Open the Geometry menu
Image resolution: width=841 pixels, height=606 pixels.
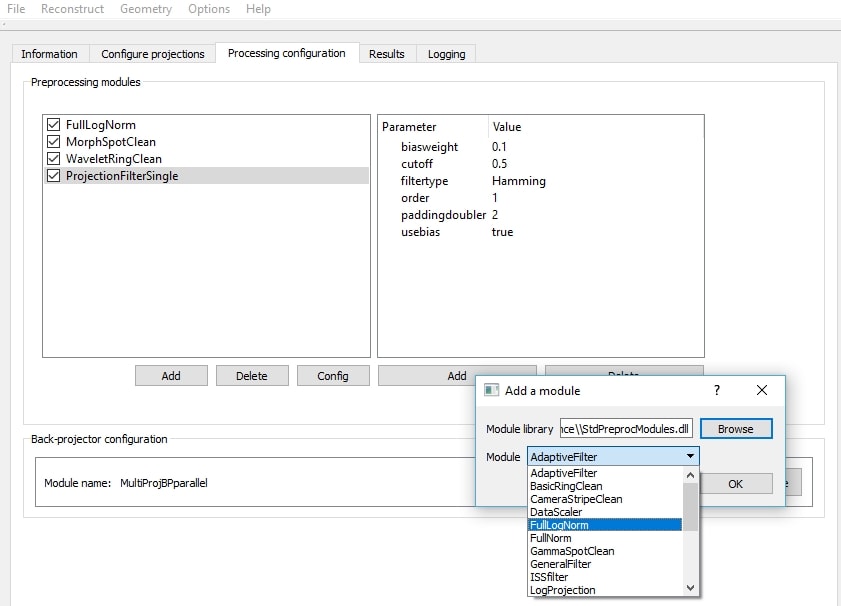146,9
